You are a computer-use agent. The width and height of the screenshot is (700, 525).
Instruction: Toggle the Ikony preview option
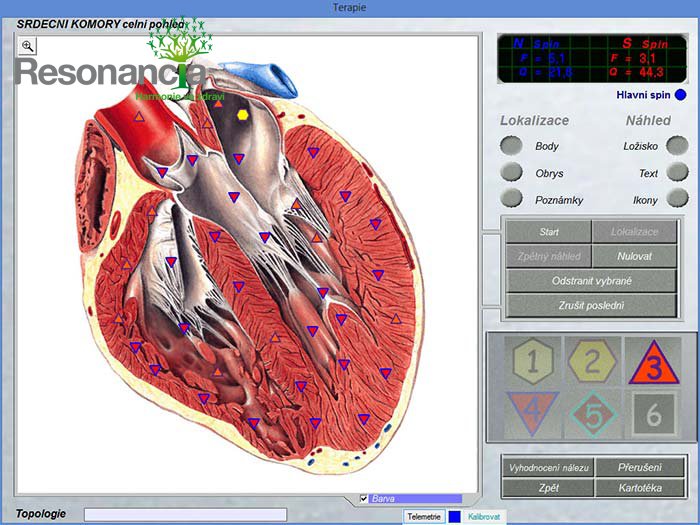pos(677,199)
